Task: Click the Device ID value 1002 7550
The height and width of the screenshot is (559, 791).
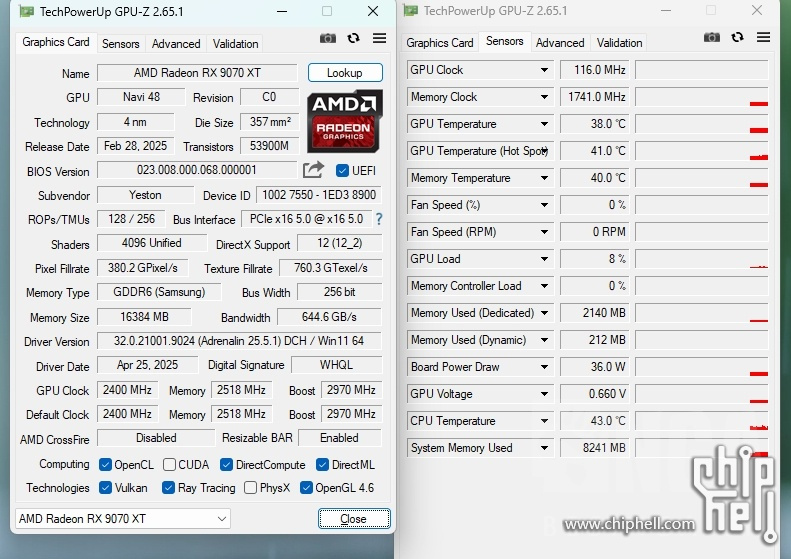Action: 319,195
